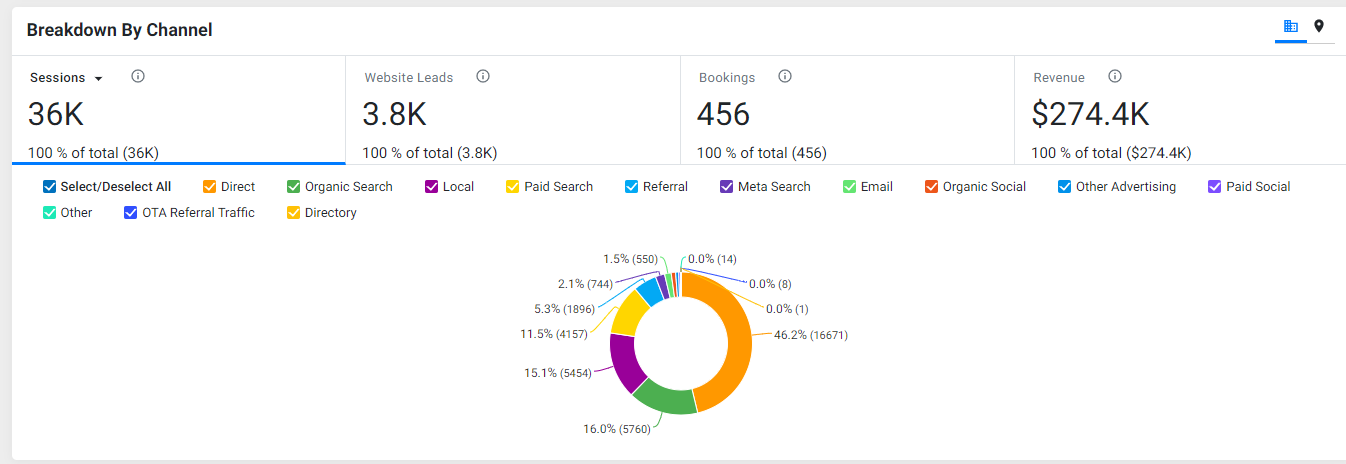Click the 0.0% (1) chart label
Viewport: 1346px width, 464px height.
pos(787,309)
